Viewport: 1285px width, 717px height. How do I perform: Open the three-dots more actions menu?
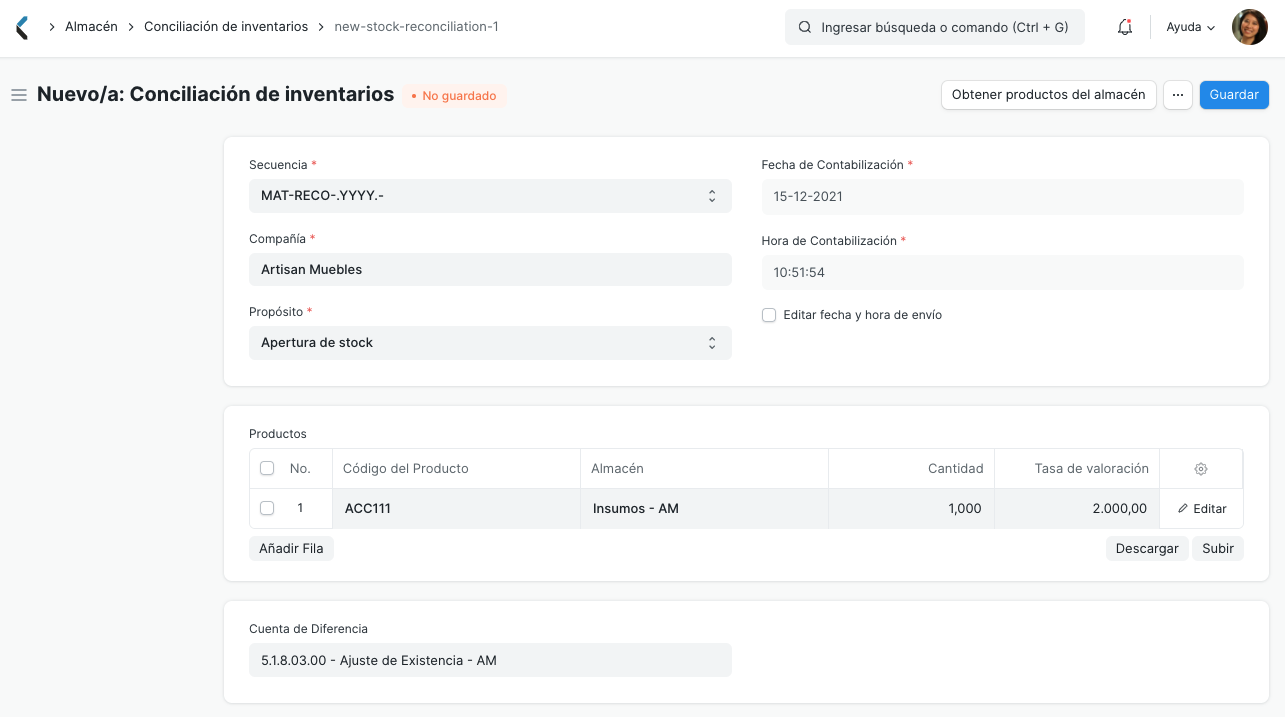(x=1178, y=95)
